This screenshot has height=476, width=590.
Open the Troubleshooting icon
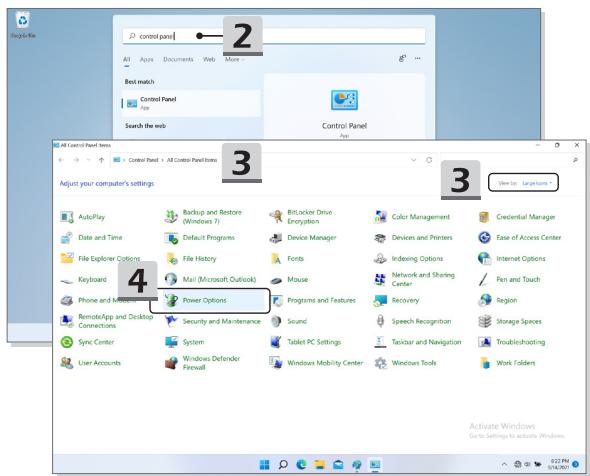pyautogui.click(x=485, y=342)
